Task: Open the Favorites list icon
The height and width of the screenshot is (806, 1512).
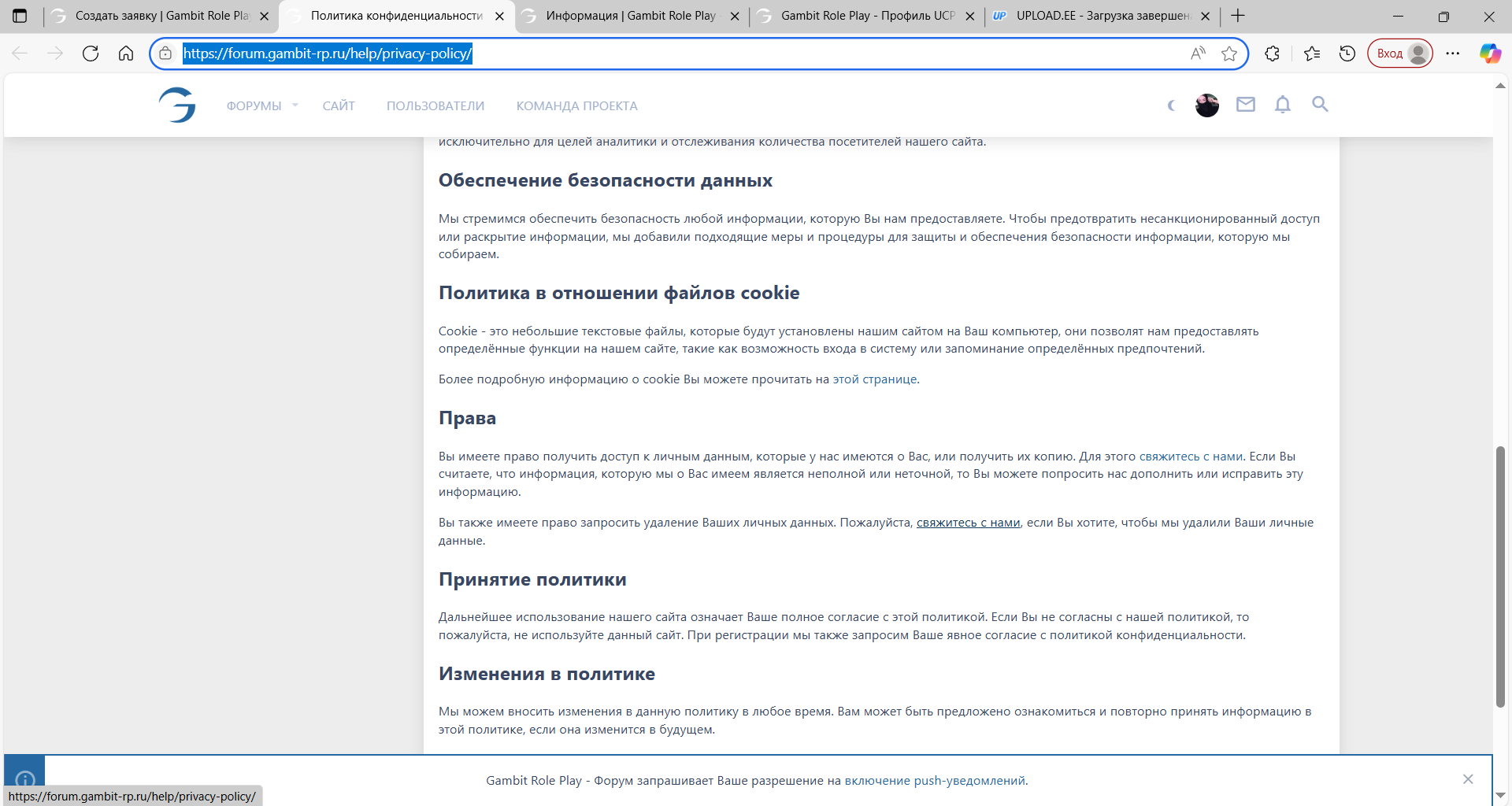Action: coord(1312,54)
